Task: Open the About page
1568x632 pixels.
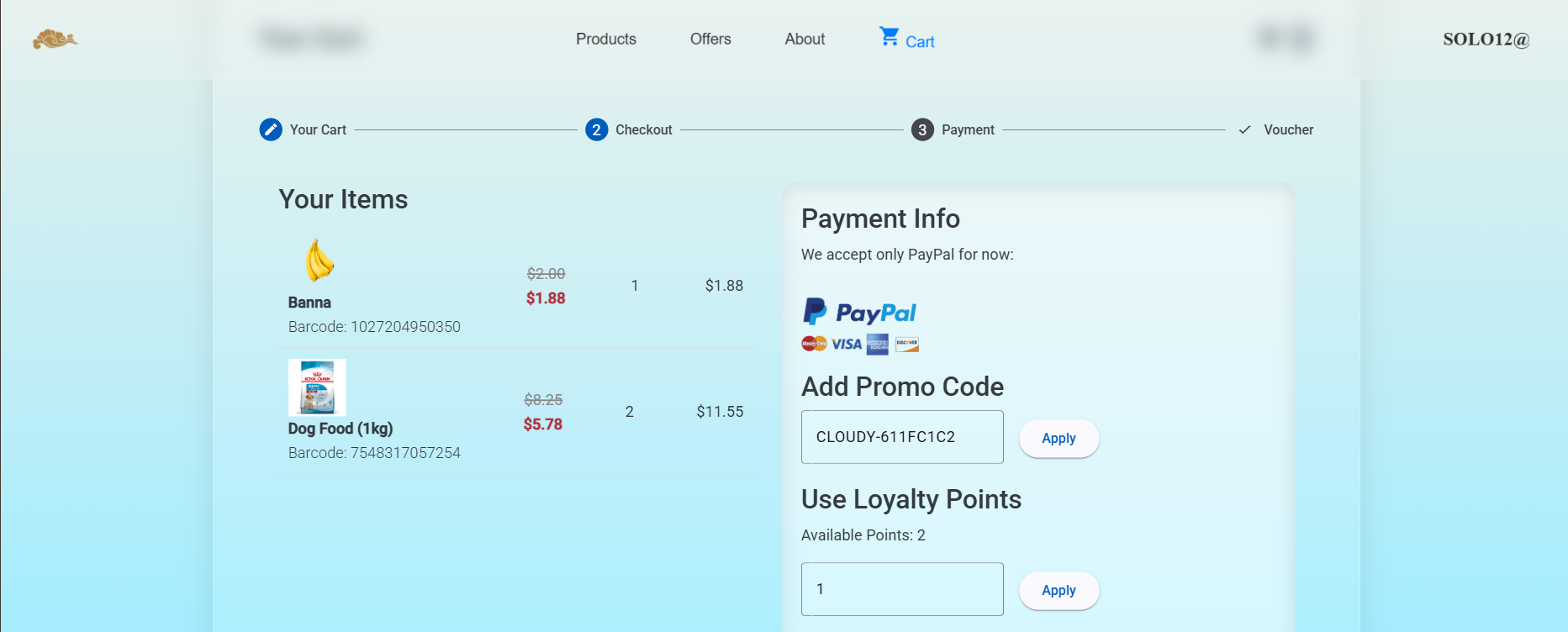Action: (x=805, y=39)
